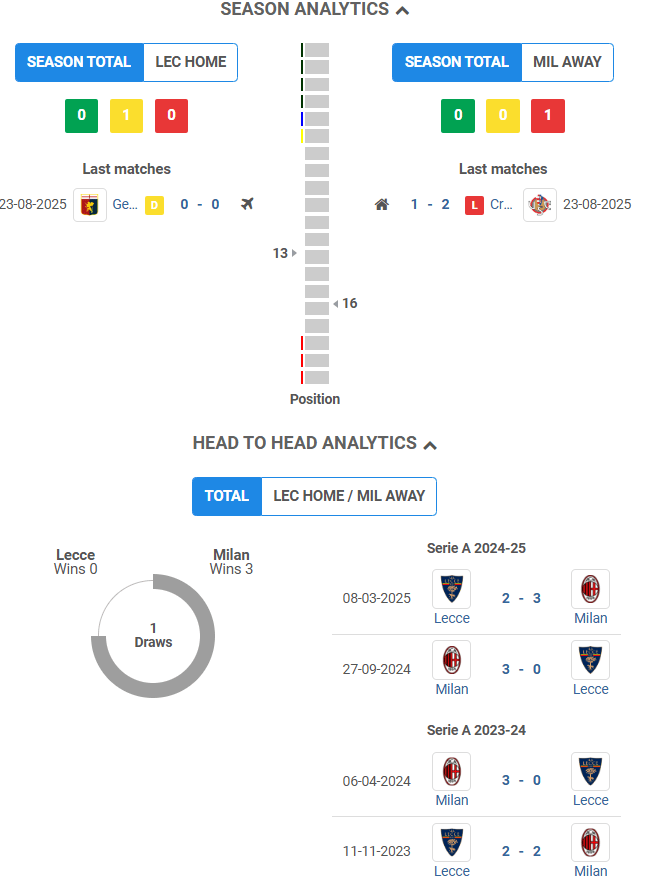
Task: Collapse the Season Analytics section
Action: tap(402, 10)
